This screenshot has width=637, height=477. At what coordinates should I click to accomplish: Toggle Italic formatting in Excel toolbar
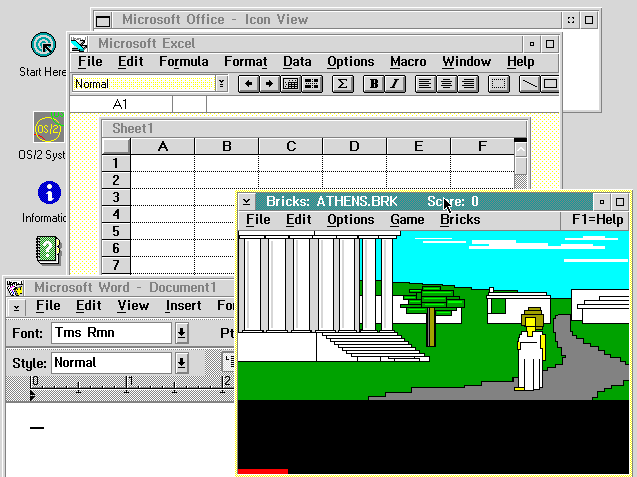coord(394,84)
